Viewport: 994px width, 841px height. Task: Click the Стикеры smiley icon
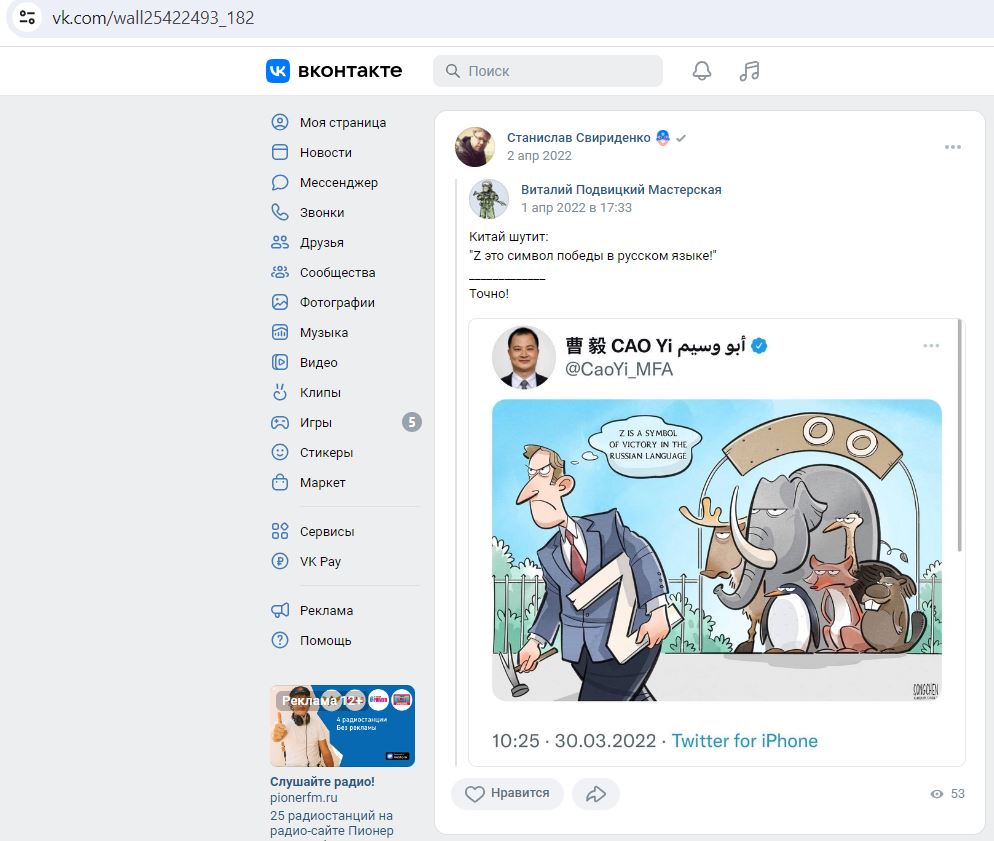pyautogui.click(x=280, y=452)
